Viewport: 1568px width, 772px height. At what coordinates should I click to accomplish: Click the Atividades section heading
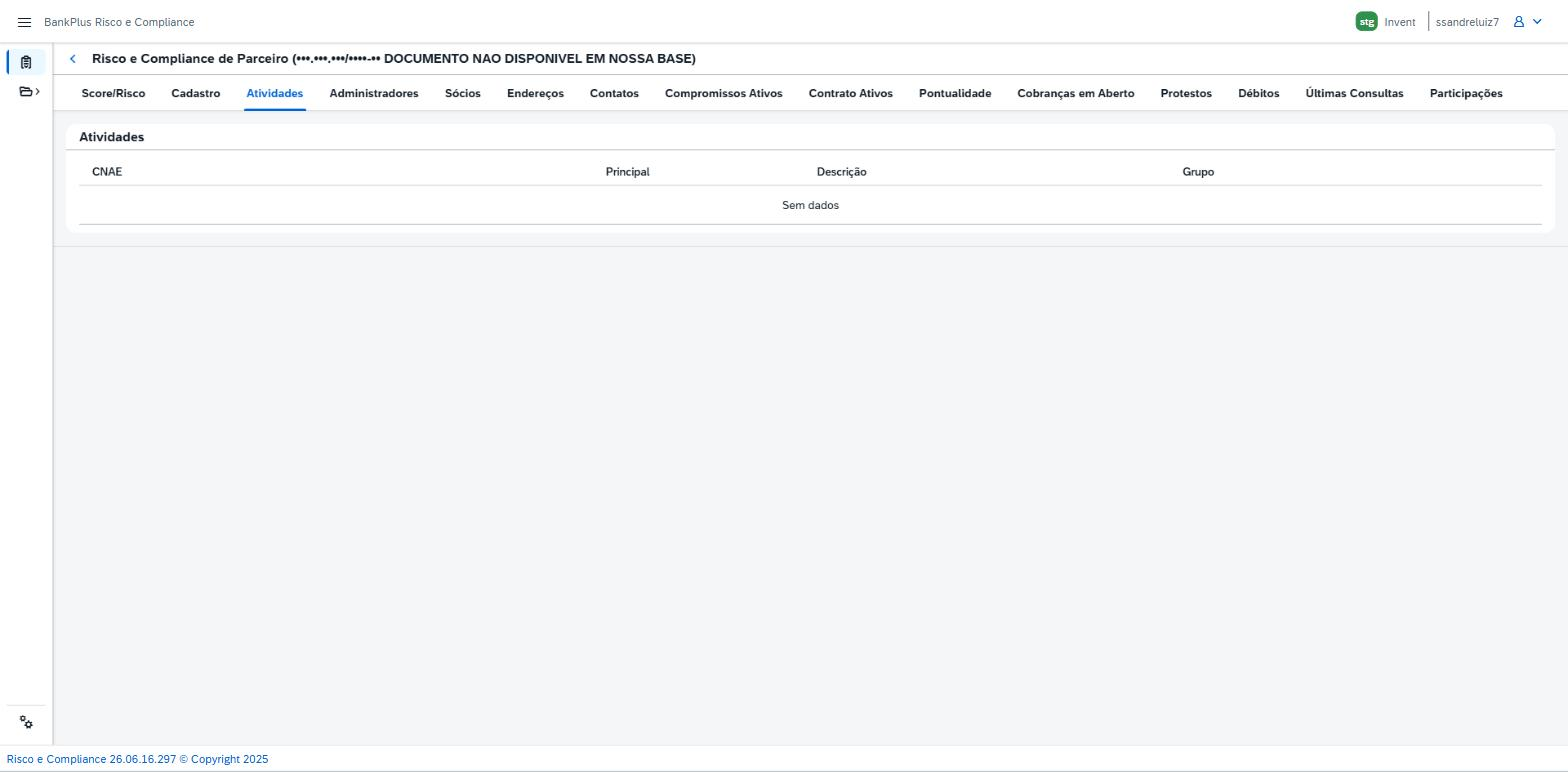click(x=112, y=137)
